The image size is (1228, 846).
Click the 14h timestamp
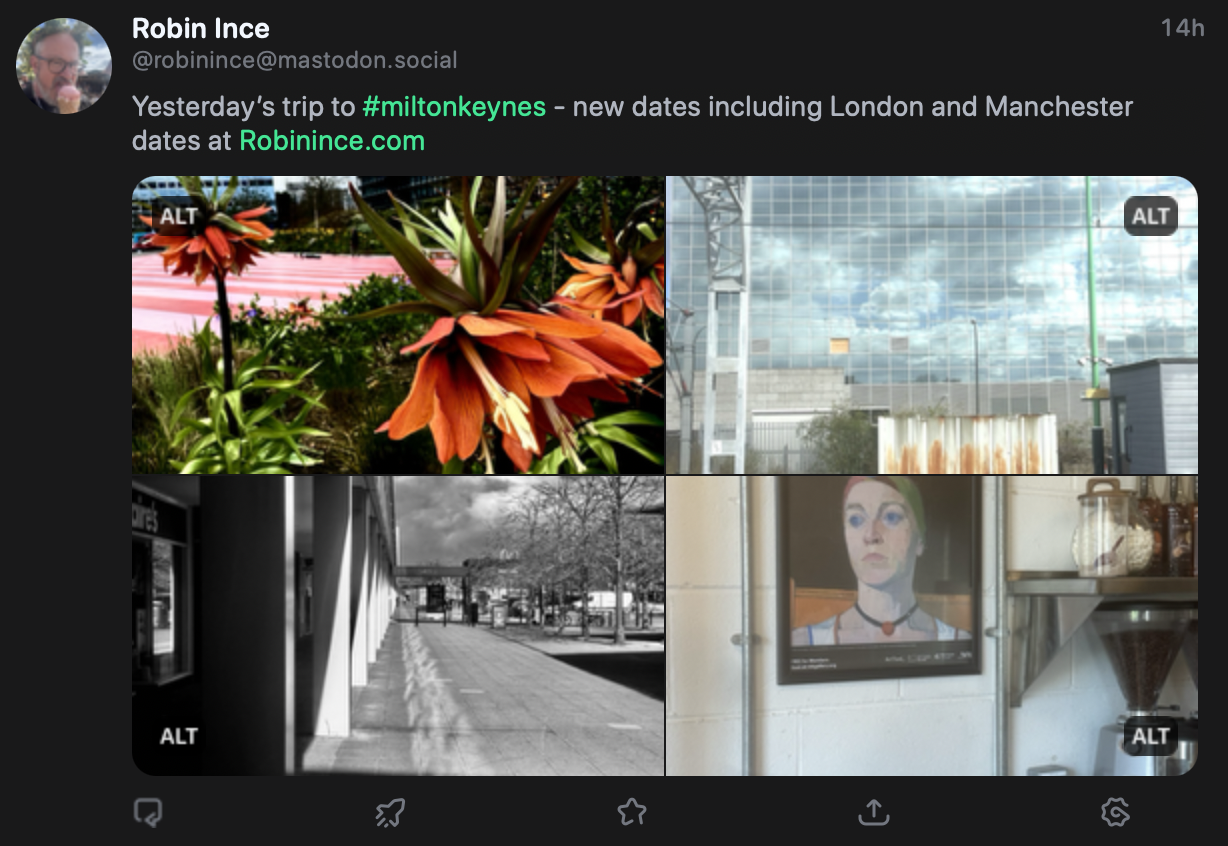(x=1182, y=28)
